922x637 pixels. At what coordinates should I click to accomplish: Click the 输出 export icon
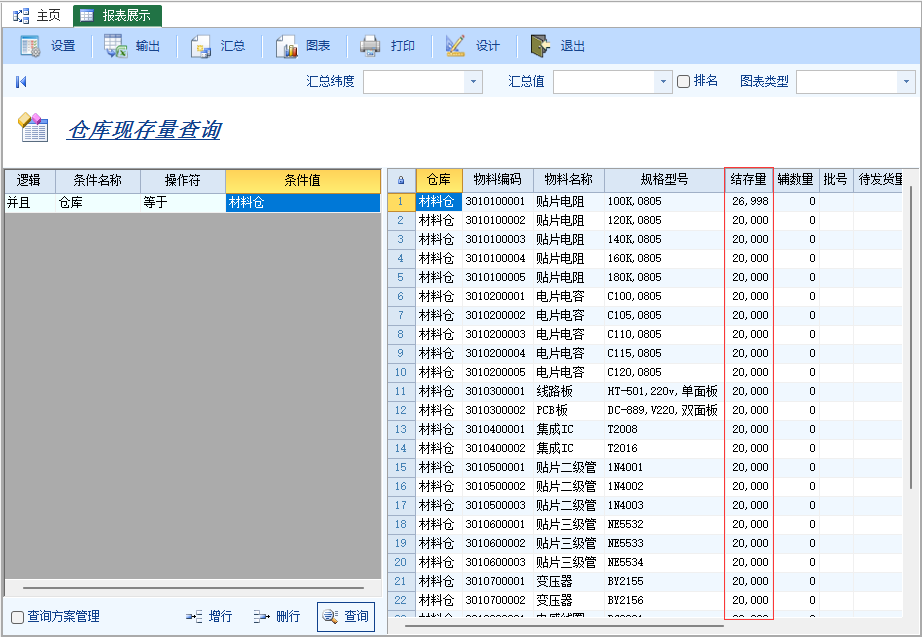click(x=115, y=46)
